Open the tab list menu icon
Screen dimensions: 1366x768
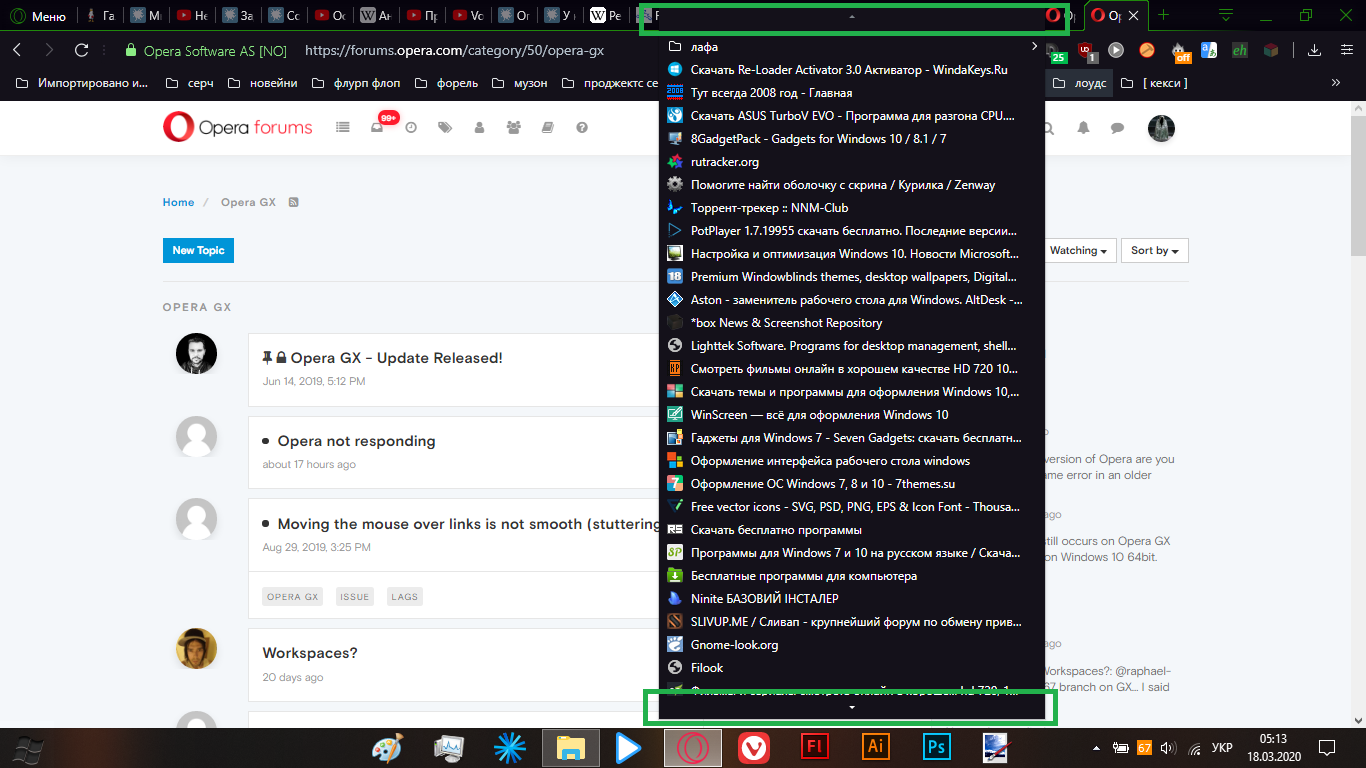point(1226,15)
